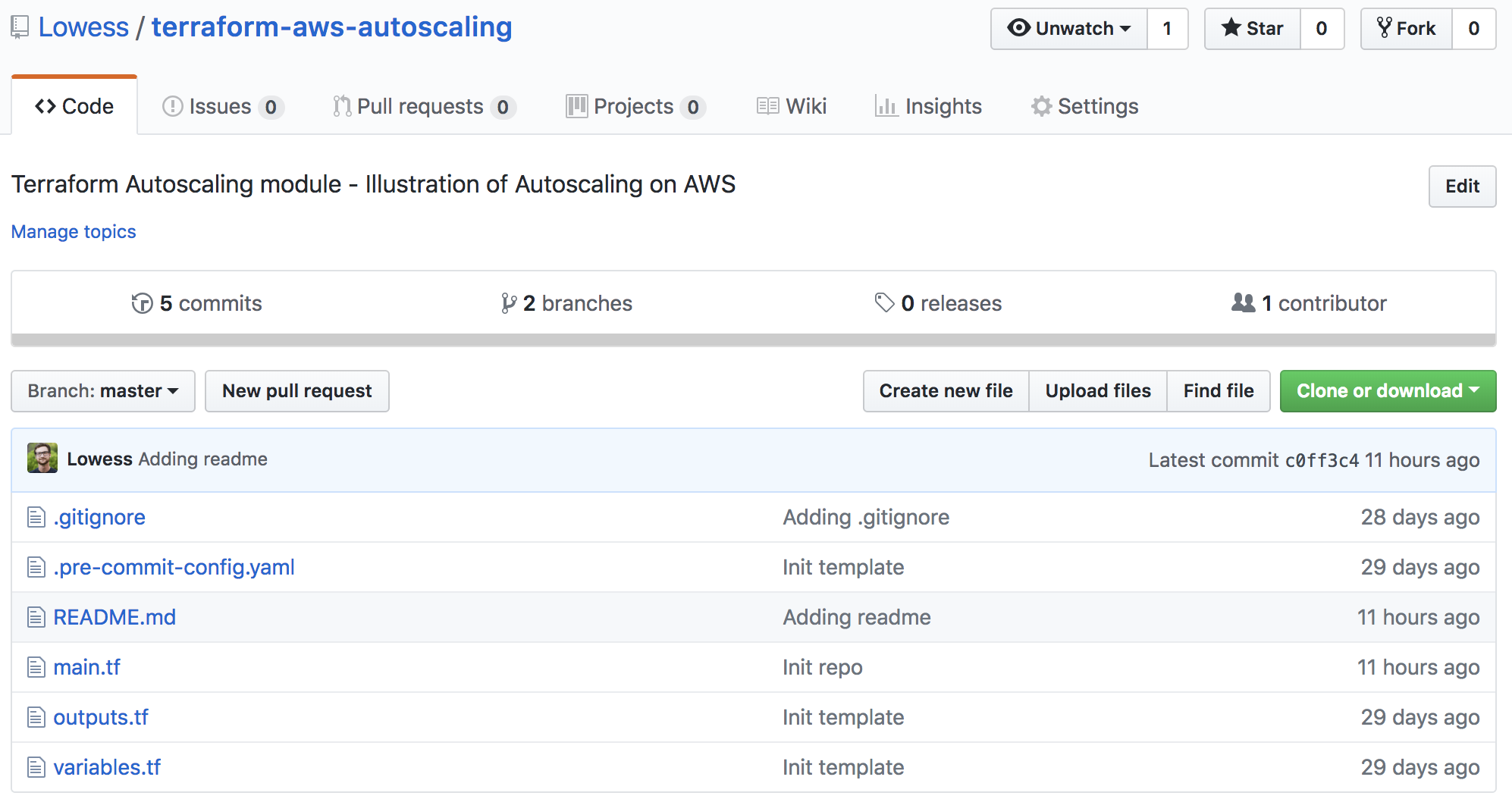Screen dimensions: 1512x802
Task: Click the file icon next to .pre-commit-config.yaml
Action: 36,567
